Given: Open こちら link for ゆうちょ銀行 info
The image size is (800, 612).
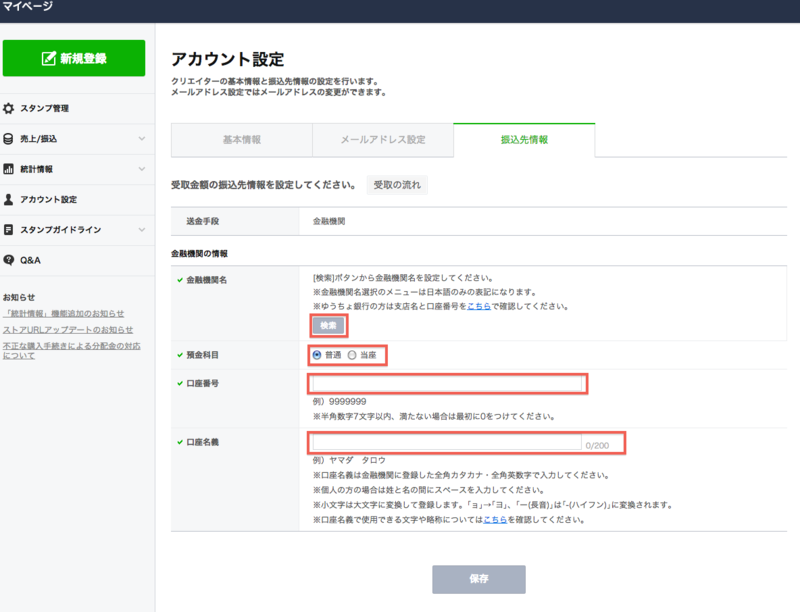Looking at the screenshot, I should coord(479,307).
